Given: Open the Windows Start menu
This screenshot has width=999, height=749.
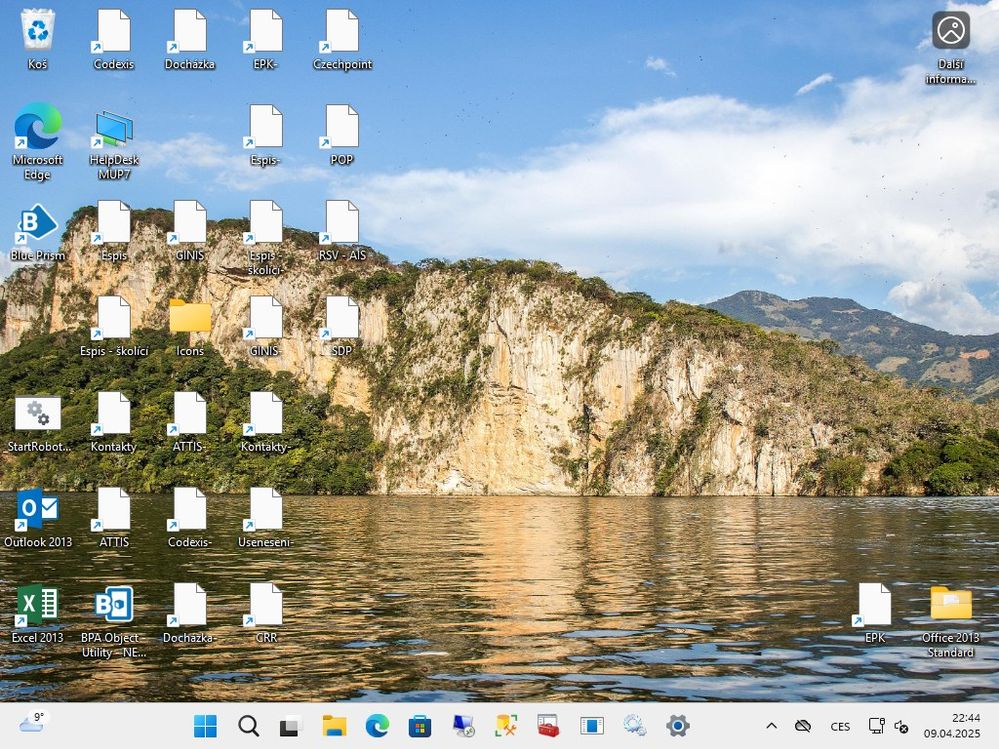Looking at the screenshot, I should point(205,726).
